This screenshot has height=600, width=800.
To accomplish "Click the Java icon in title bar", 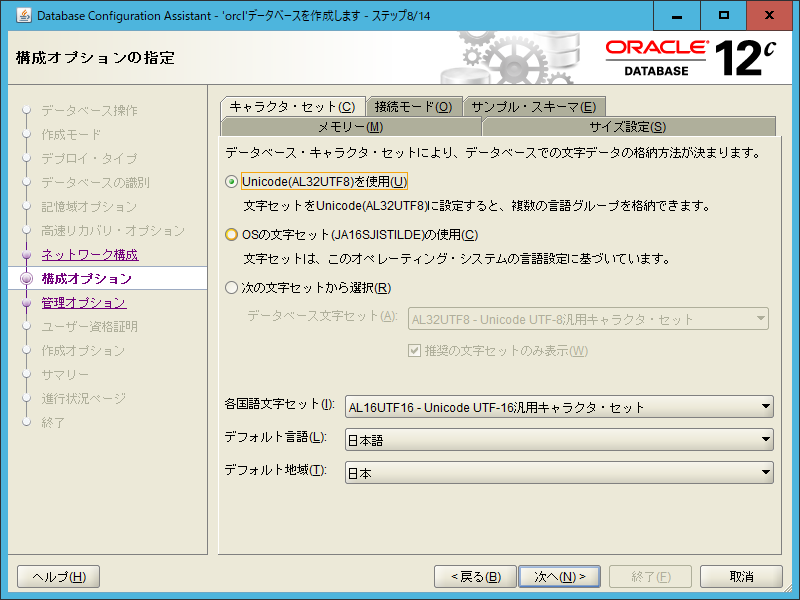I will pos(23,15).
